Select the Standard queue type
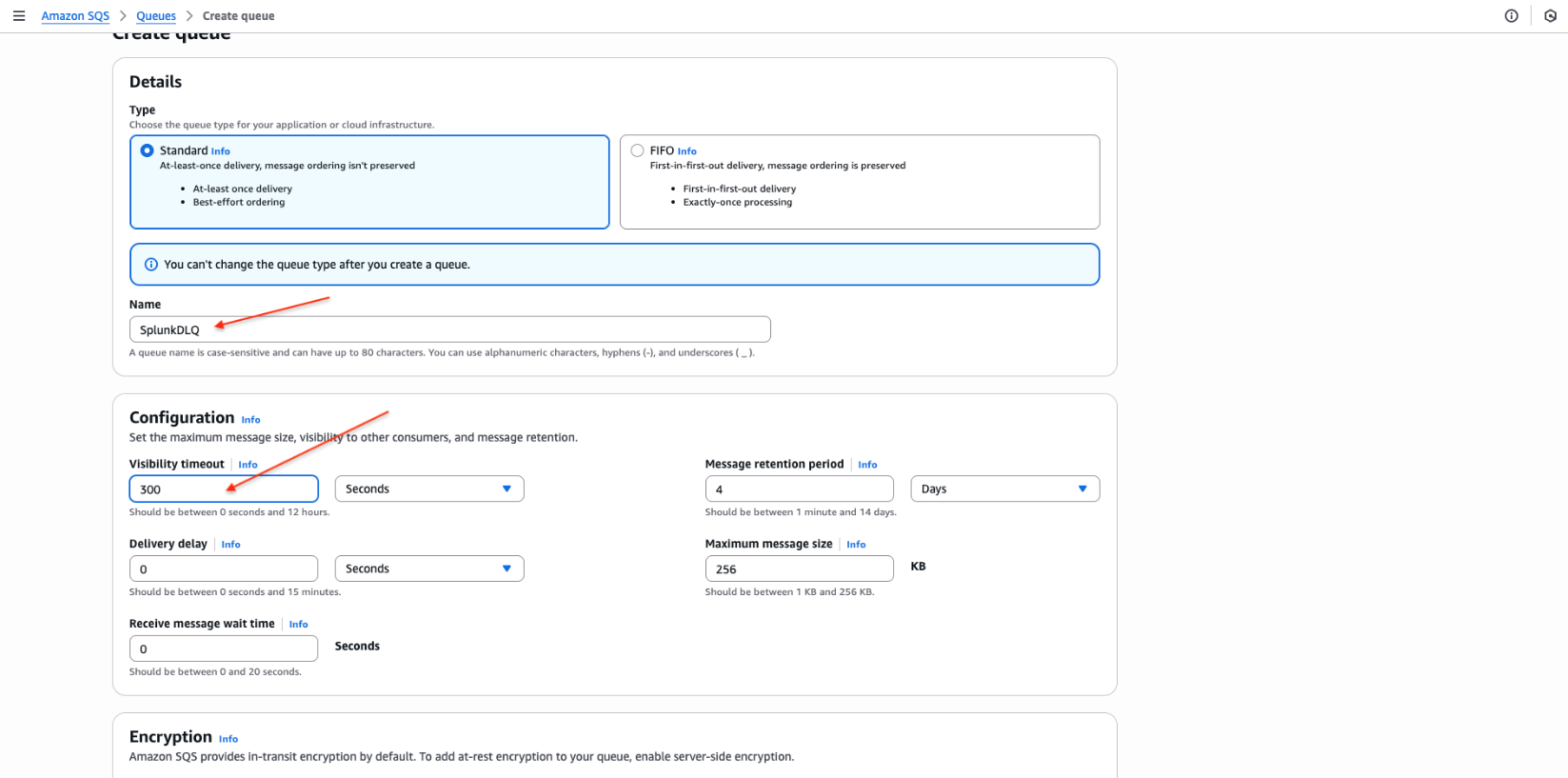Image resolution: width=1568 pixels, height=778 pixels. [x=147, y=150]
